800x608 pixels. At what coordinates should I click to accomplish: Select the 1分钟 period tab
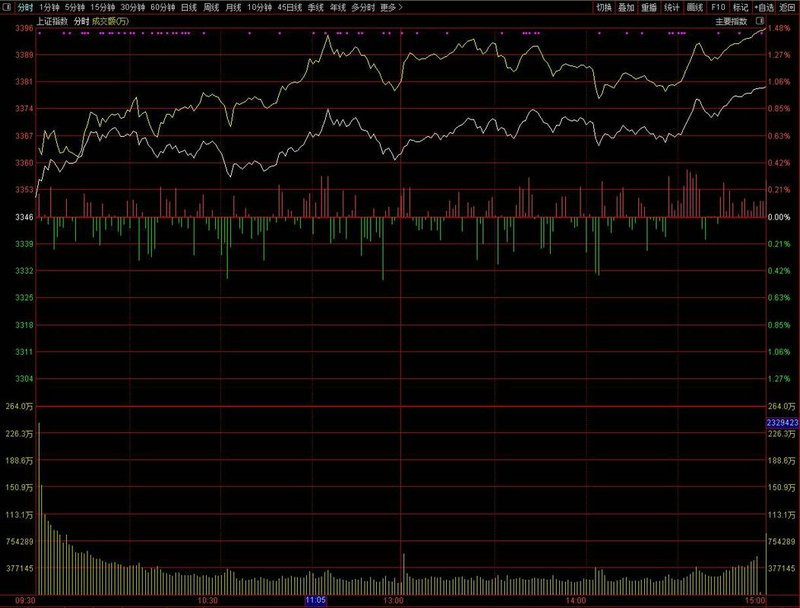tap(48, 7)
